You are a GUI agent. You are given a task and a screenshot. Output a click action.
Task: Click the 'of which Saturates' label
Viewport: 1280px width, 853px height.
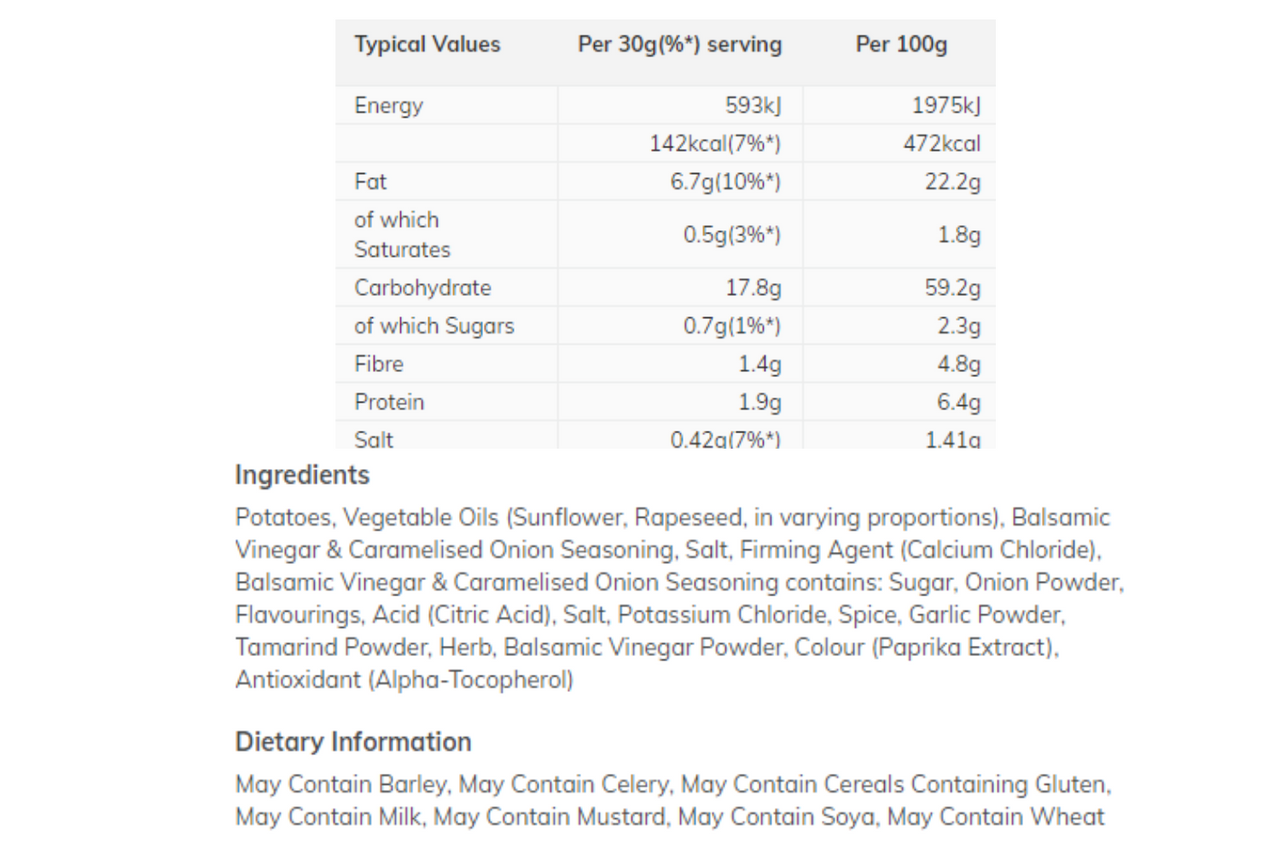click(x=402, y=235)
